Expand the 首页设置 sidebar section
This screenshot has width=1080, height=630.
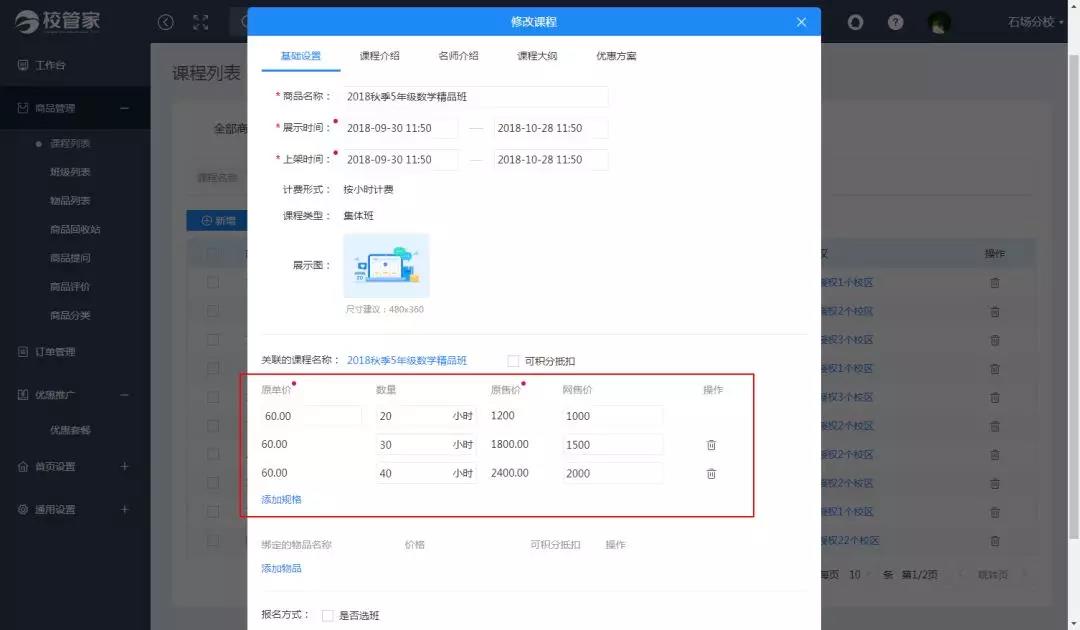tap(124, 466)
